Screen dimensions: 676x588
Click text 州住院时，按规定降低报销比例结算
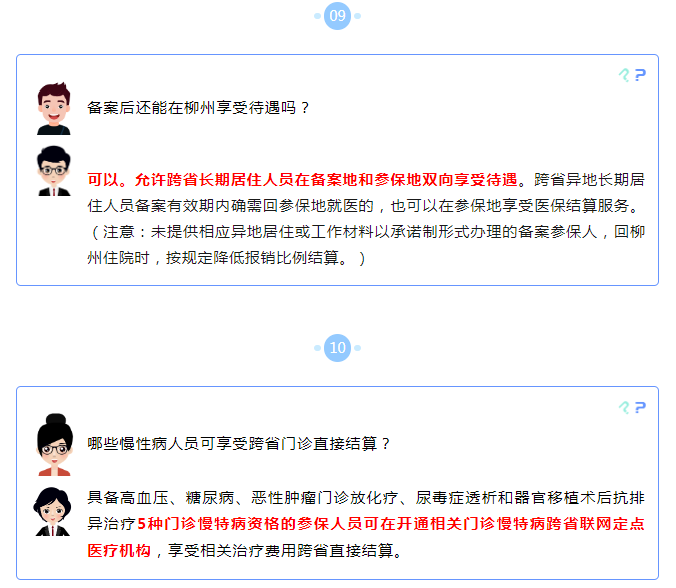(213, 258)
